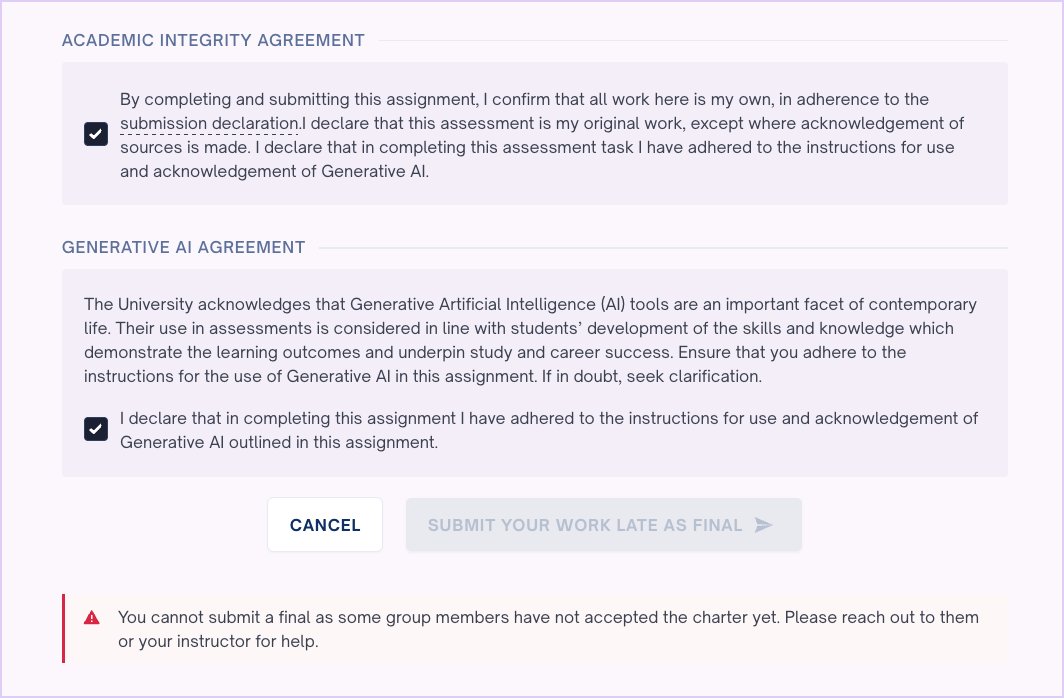Uncheck the Academic Integrity Agreement checkbox
Screen dimensions: 1064x698
coord(96,134)
